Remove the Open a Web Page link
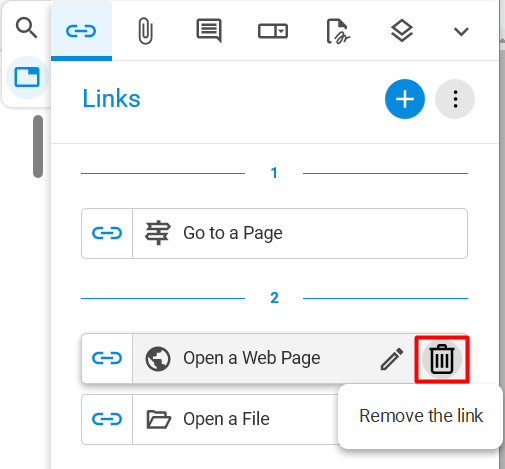Viewport: 505px width, 469px height. [x=442, y=359]
